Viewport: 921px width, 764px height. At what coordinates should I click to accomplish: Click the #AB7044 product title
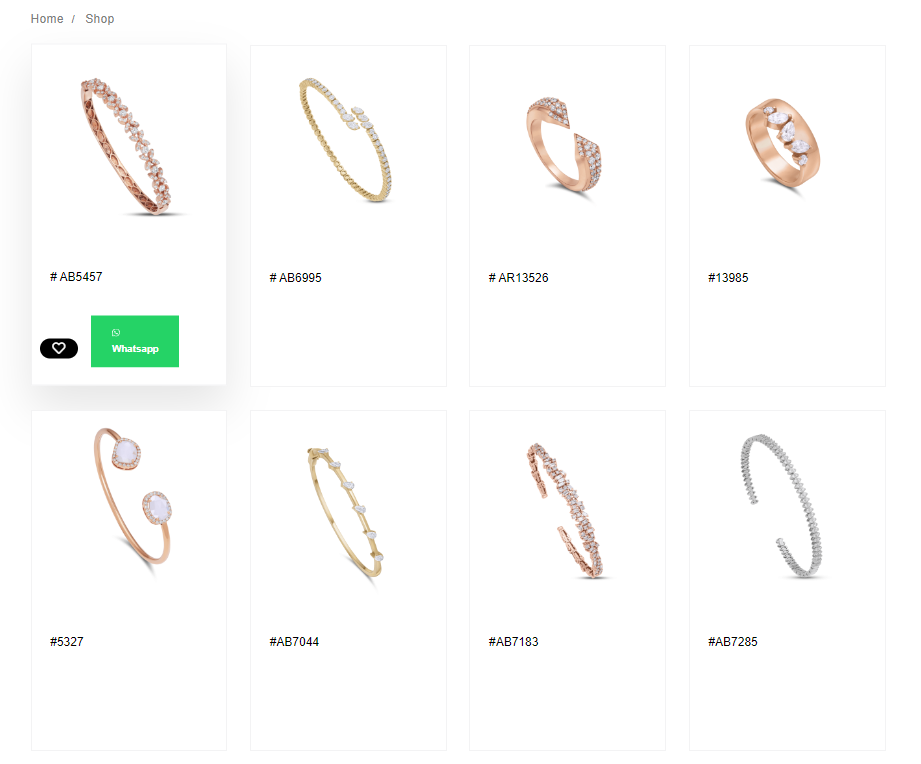click(x=294, y=642)
